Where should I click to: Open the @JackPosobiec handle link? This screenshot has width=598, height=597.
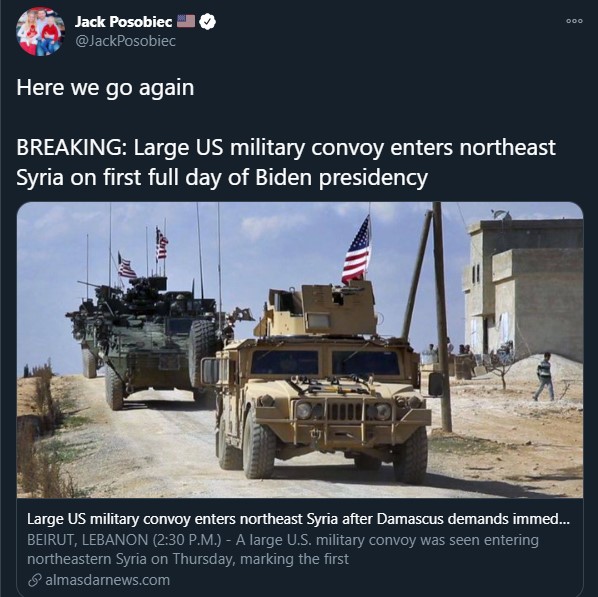[125, 41]
